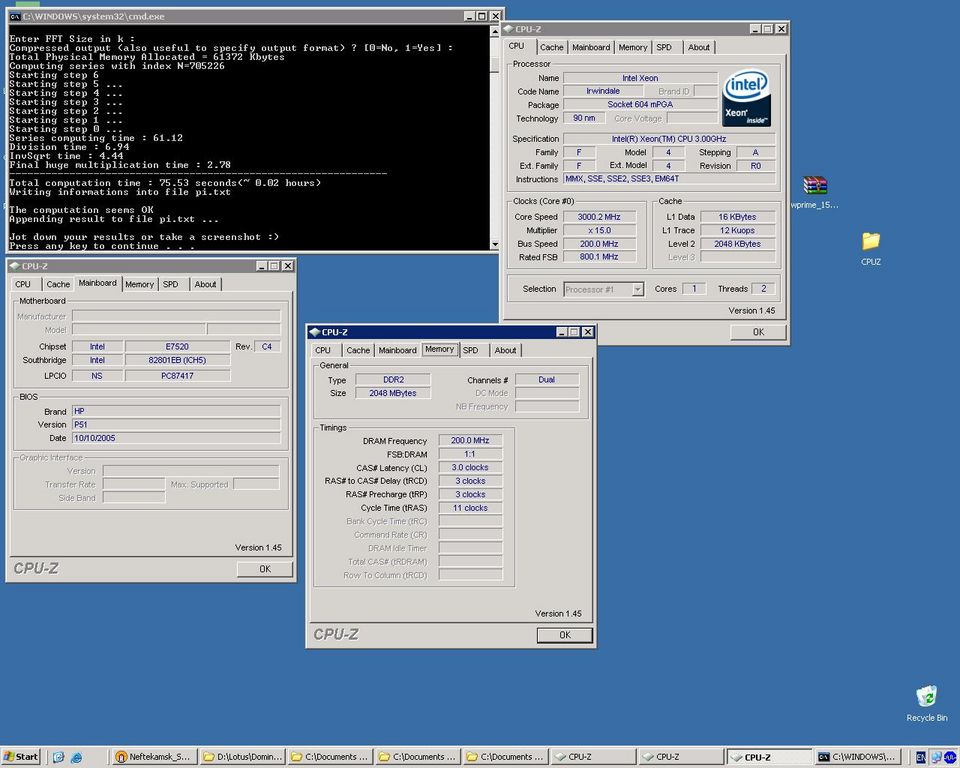Open Mainboard tab in the processor window

click(591, 47)
